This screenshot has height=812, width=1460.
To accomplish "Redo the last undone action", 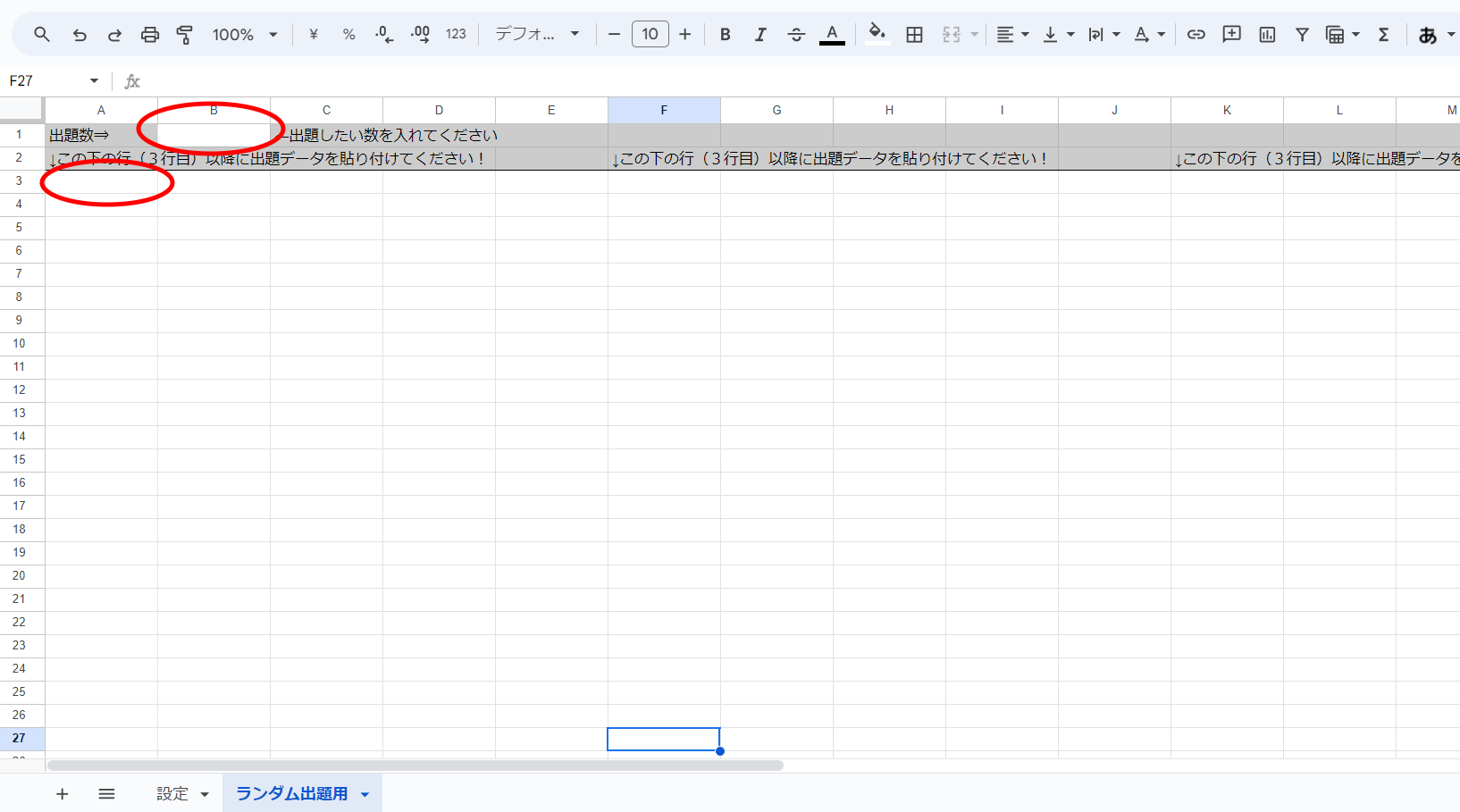I will click(114, 34).
